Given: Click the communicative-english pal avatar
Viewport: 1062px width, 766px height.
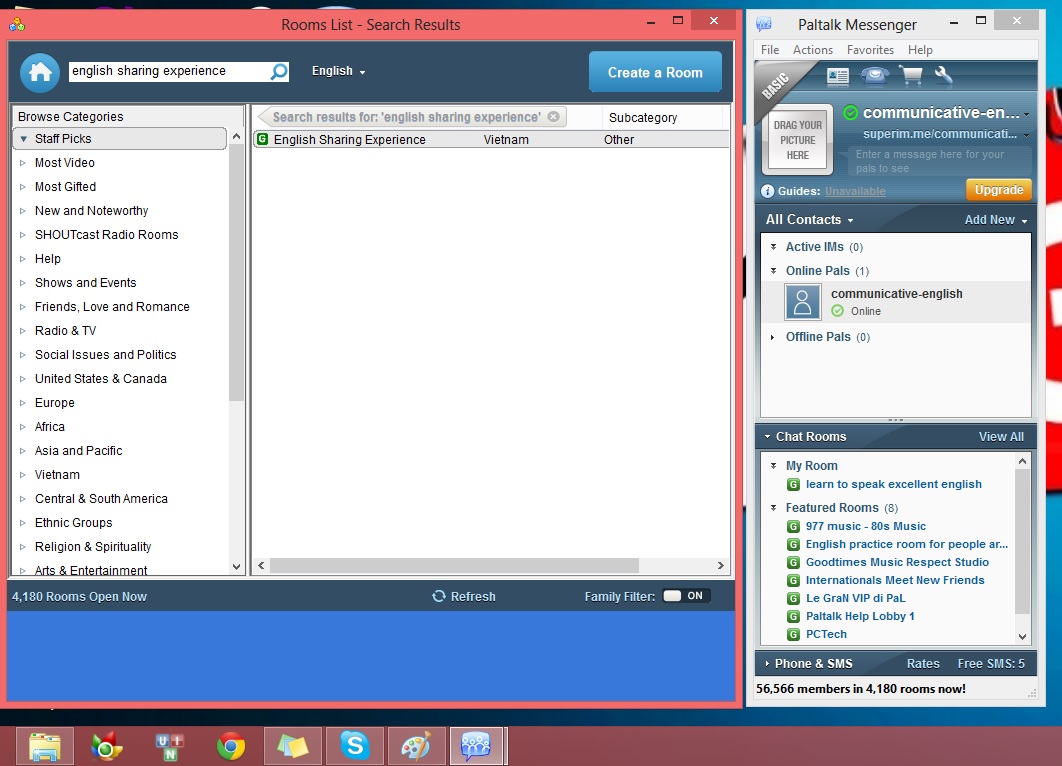Looking at the screenshot, I should click(803, 302).
